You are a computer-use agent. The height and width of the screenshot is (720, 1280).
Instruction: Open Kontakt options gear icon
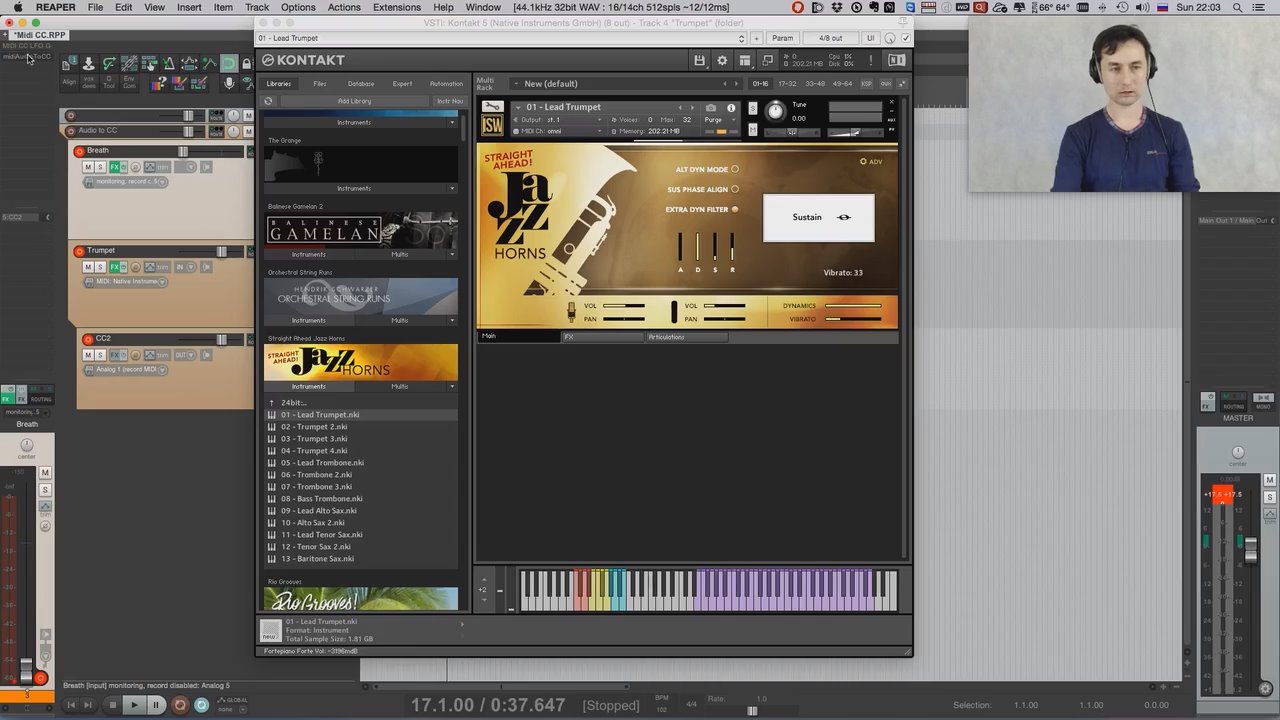click(722, 61)
